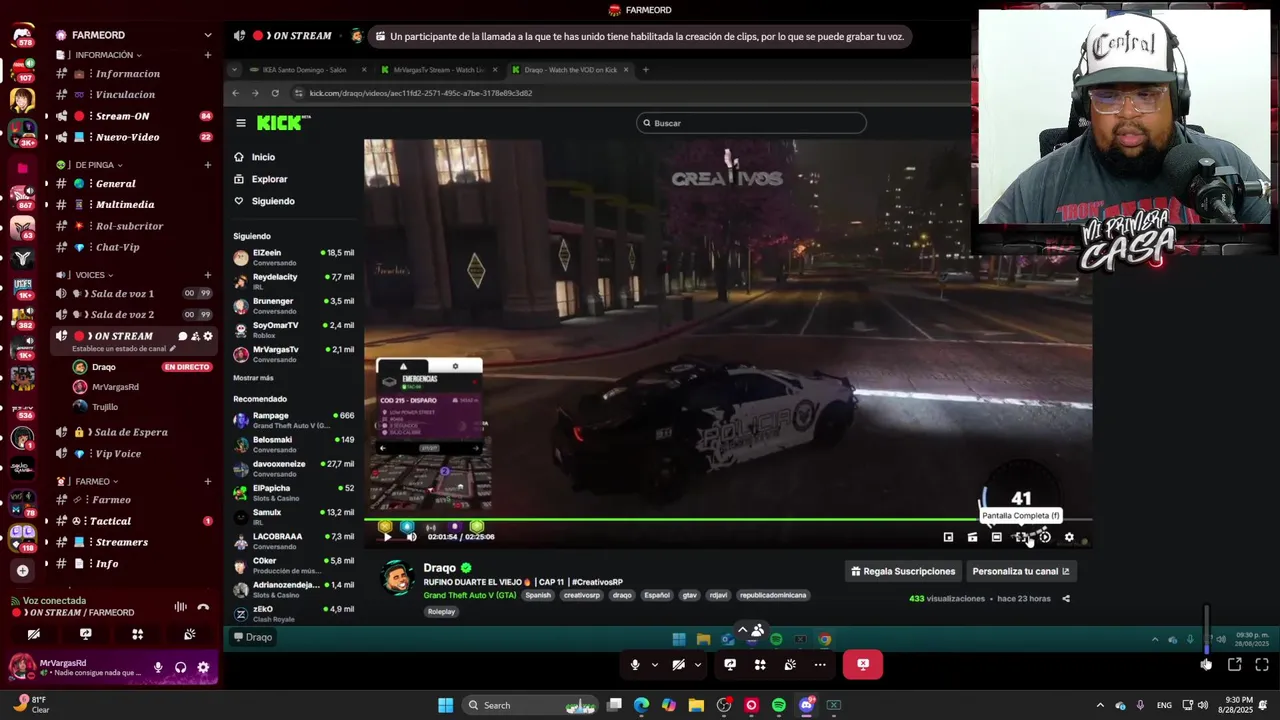Viewport: 1280px width, 720px height.
Task: Open Stream-ON channel
Action: [135, 116]
